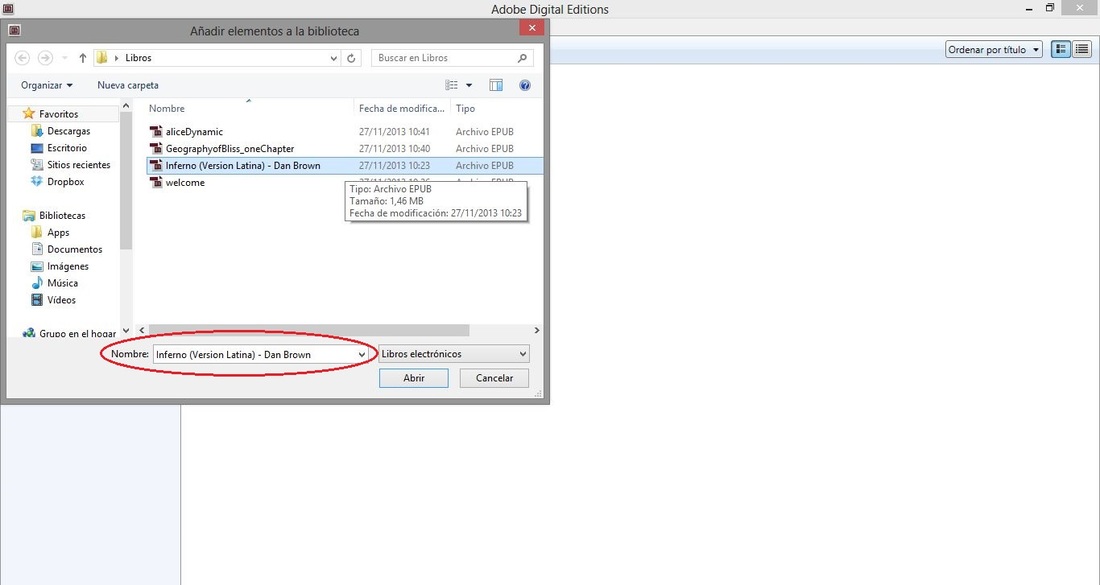The width and height of the screenshot is (1100, 585).
Task: Click the EPUB icon of GeographyofBliss_oneChapter
Action: (x=156, y=148)
